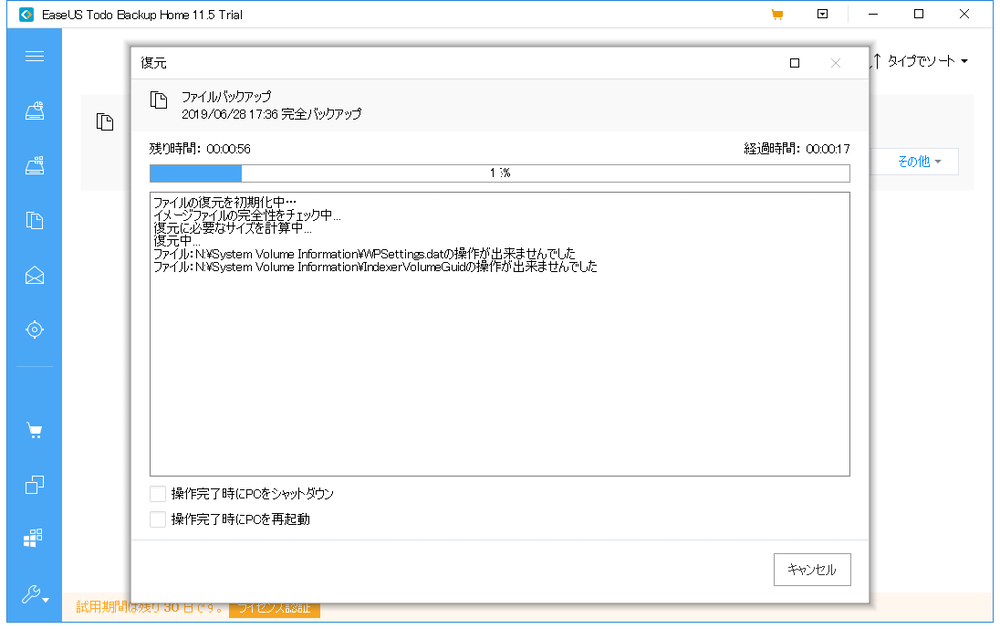Viewport: 1000px width, 629px height.
Task: Click the キャンセル button
Action: point(812,569)
